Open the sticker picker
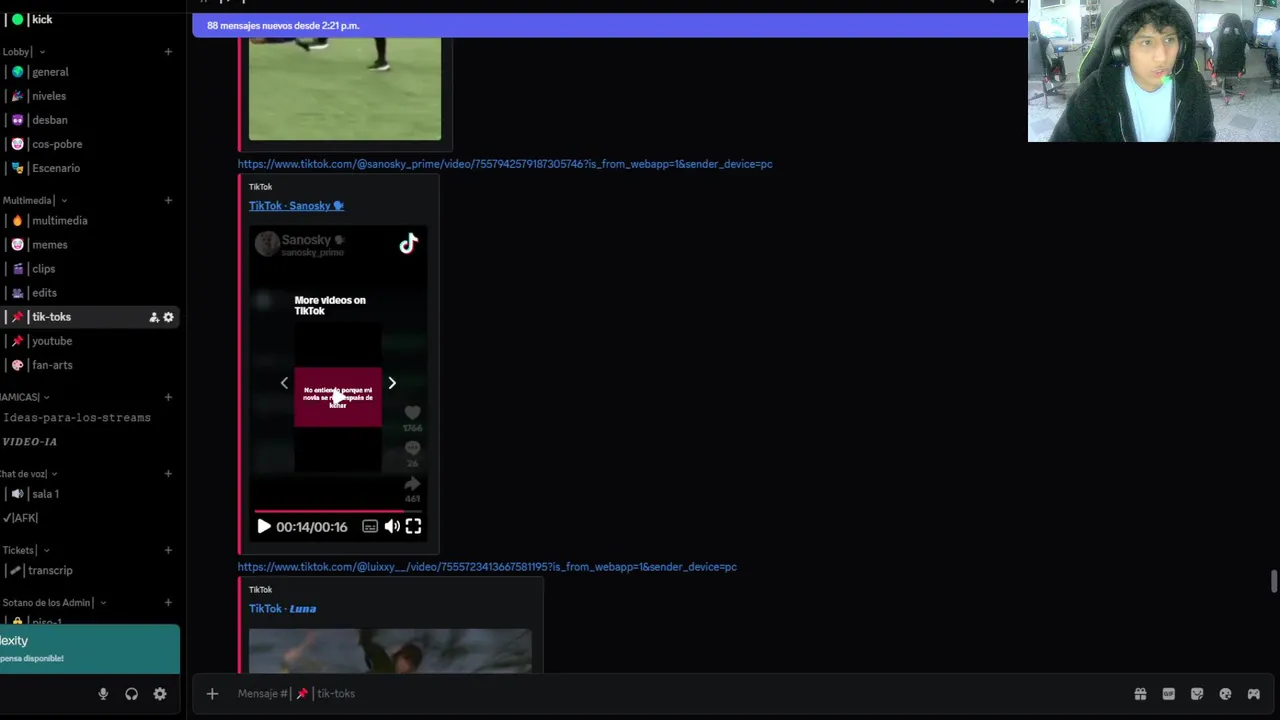This screenshot has height=720, width=1280. click(x=1197, y=694)
